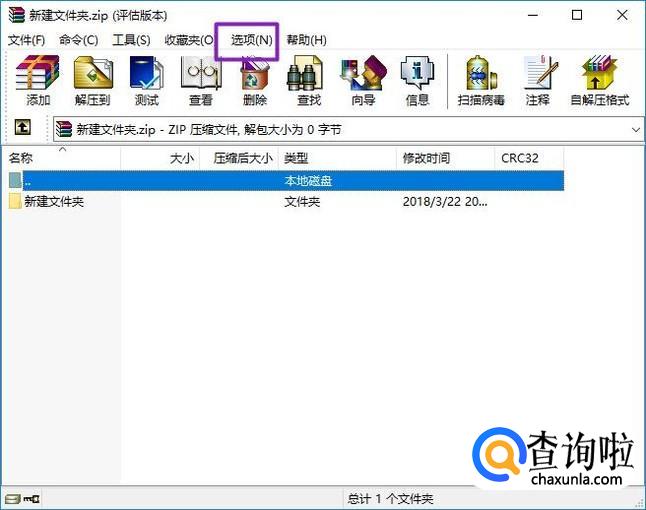Sort by 大小 column header
This screenshot has width=646, height=510.
[160, 158]
